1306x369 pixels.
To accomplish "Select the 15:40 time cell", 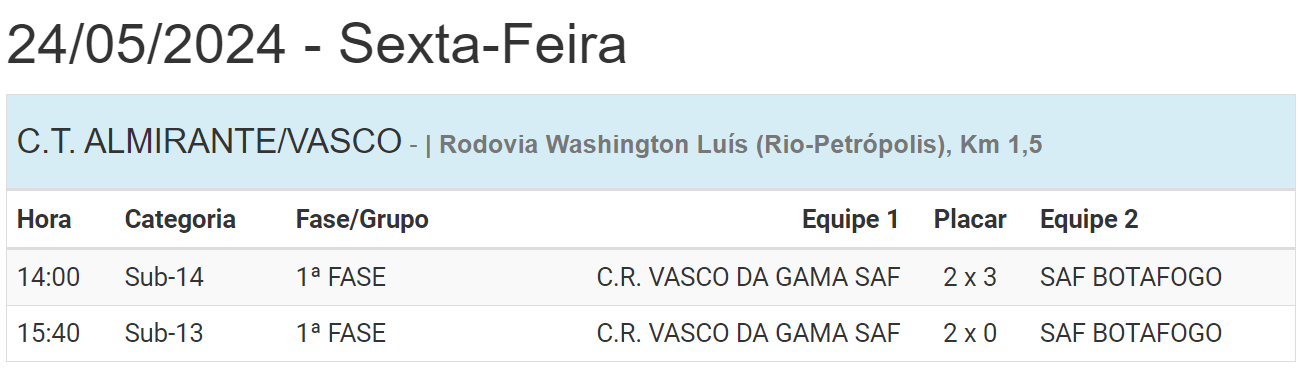I will click(x=48, y=333).
